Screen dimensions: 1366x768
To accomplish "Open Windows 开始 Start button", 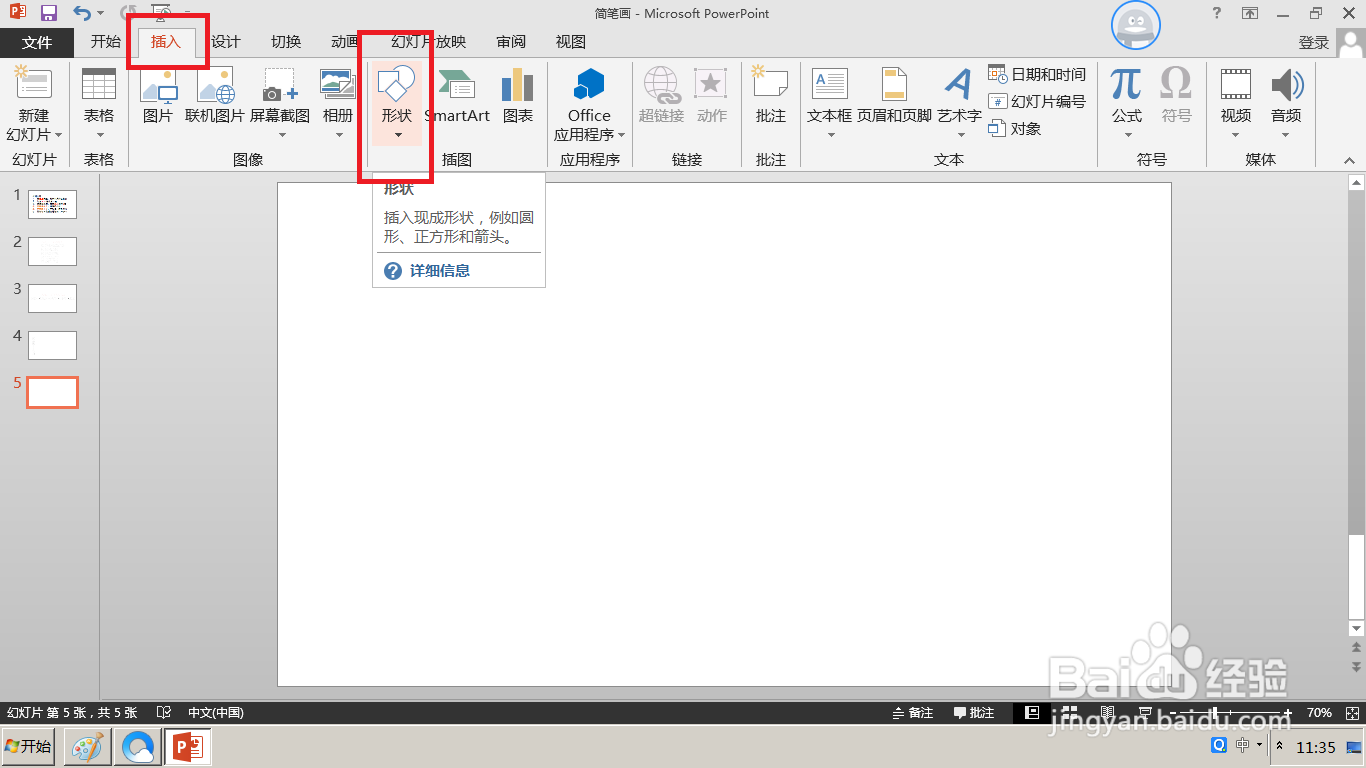I will (x=28, y=747).
